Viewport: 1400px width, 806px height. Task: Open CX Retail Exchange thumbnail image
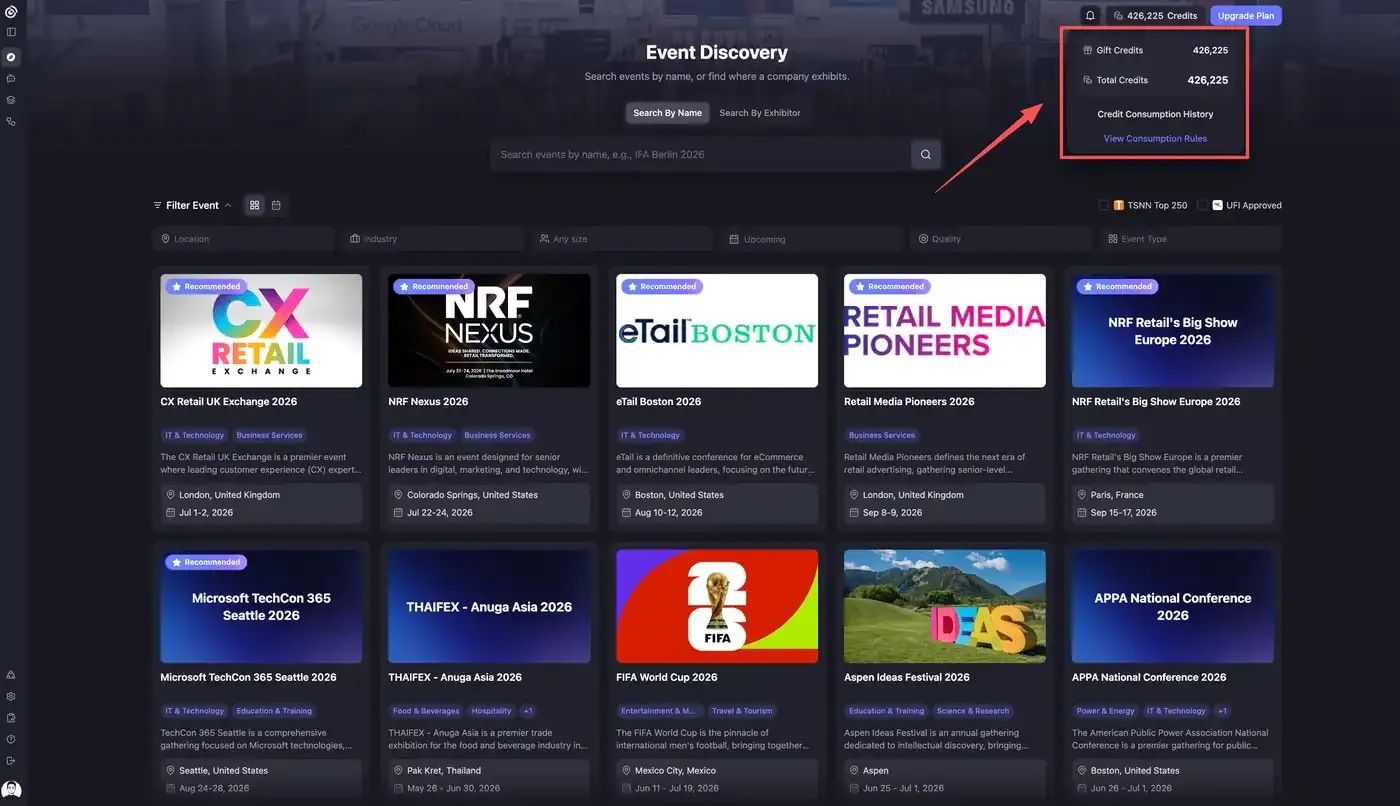coord(261,331)
